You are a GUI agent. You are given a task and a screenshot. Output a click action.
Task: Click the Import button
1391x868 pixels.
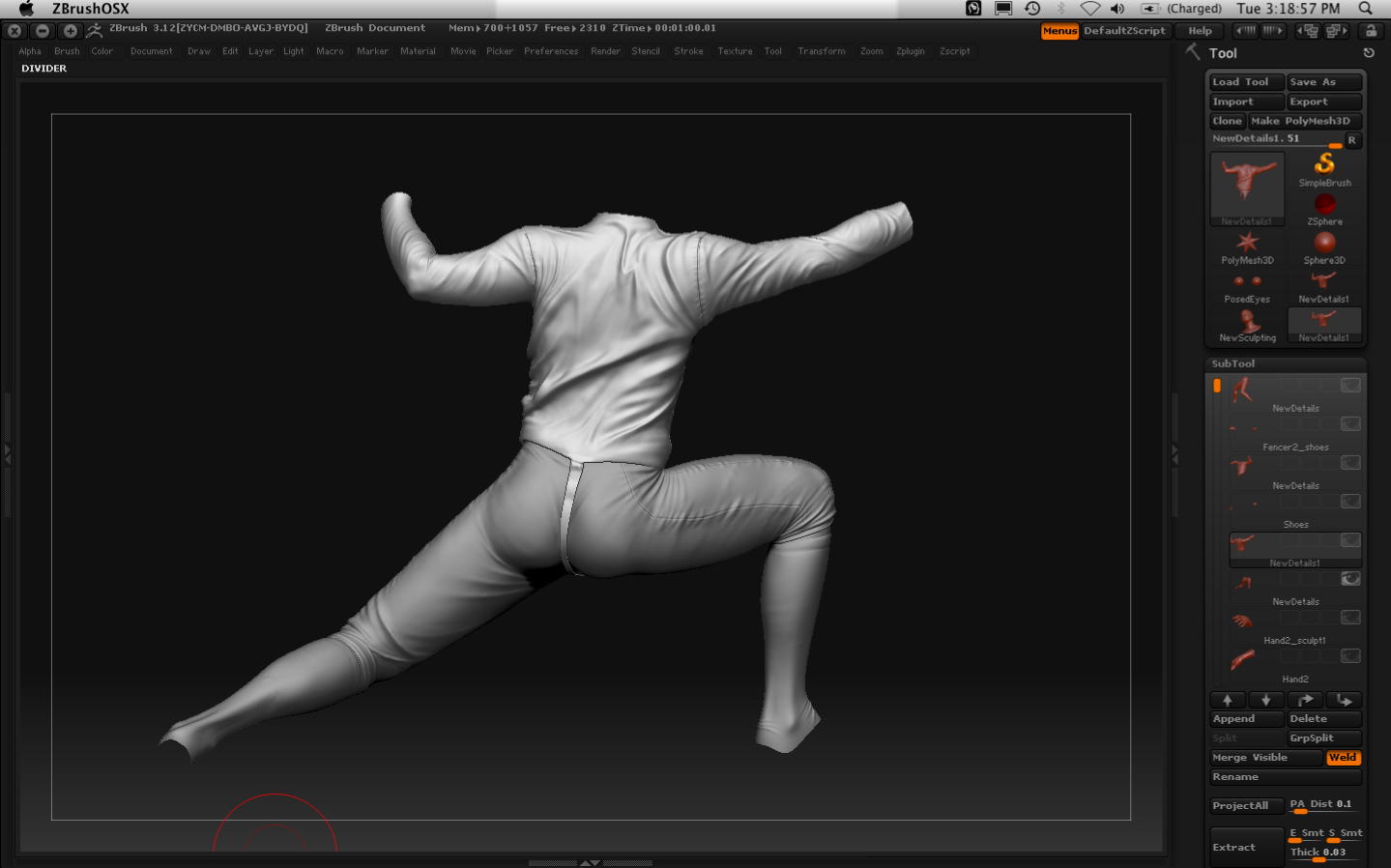[1247, 101]
